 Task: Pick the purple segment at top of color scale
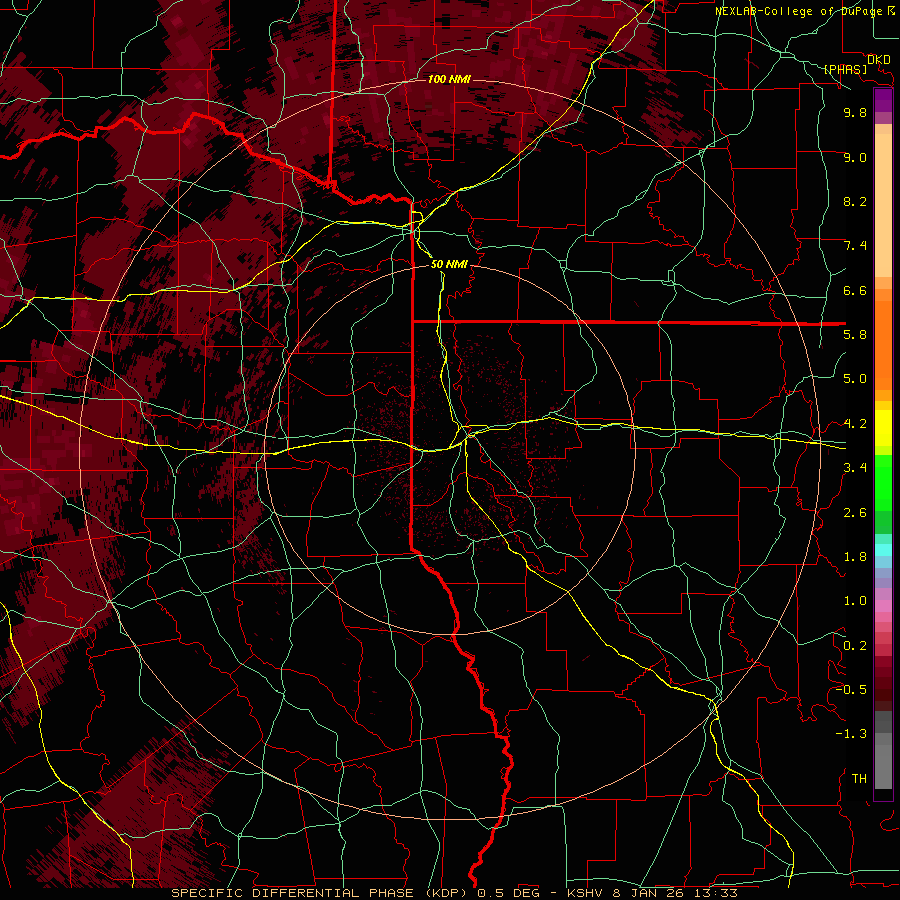tap(883, 100)
